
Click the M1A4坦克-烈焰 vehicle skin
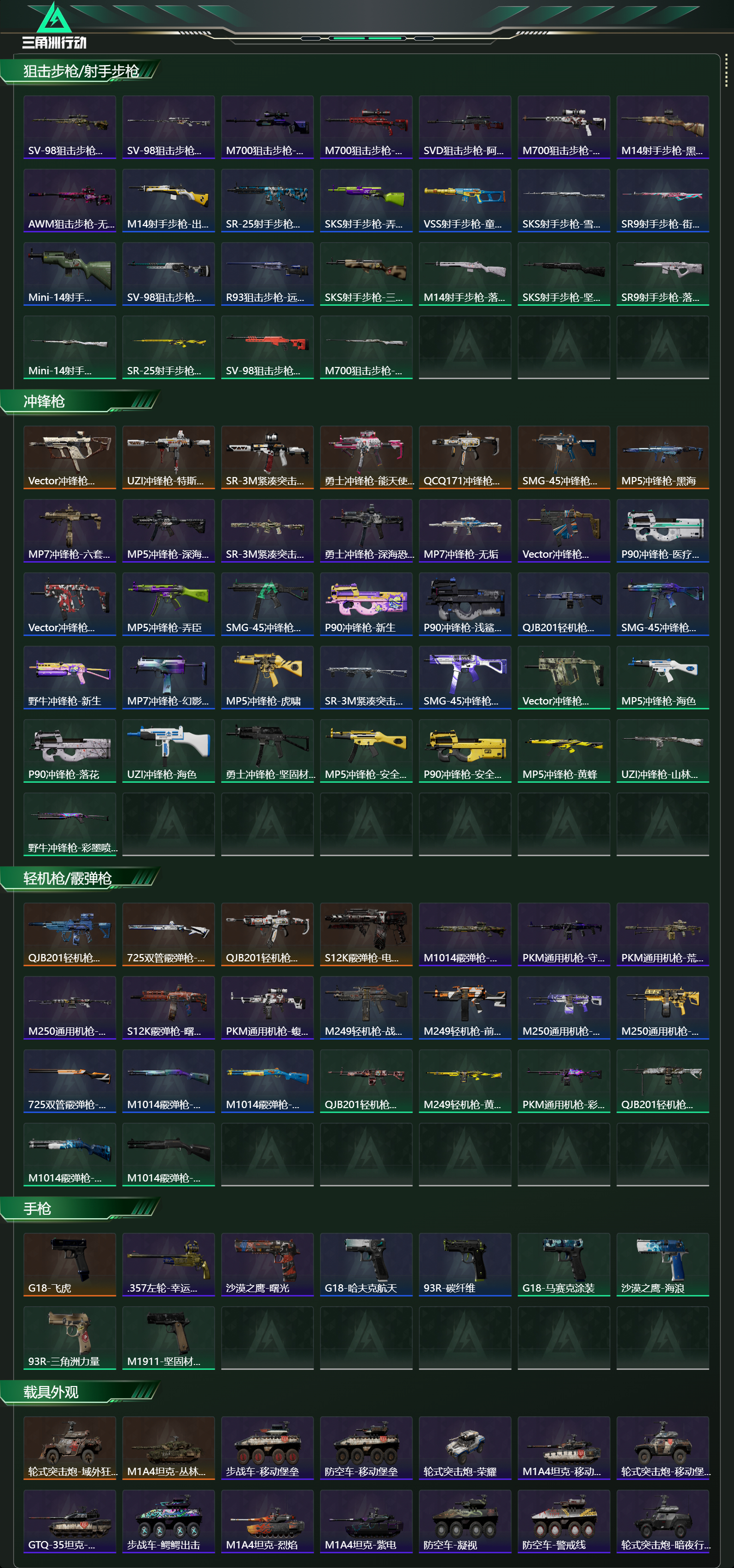pyautogui.click(x=267, y=1521)
